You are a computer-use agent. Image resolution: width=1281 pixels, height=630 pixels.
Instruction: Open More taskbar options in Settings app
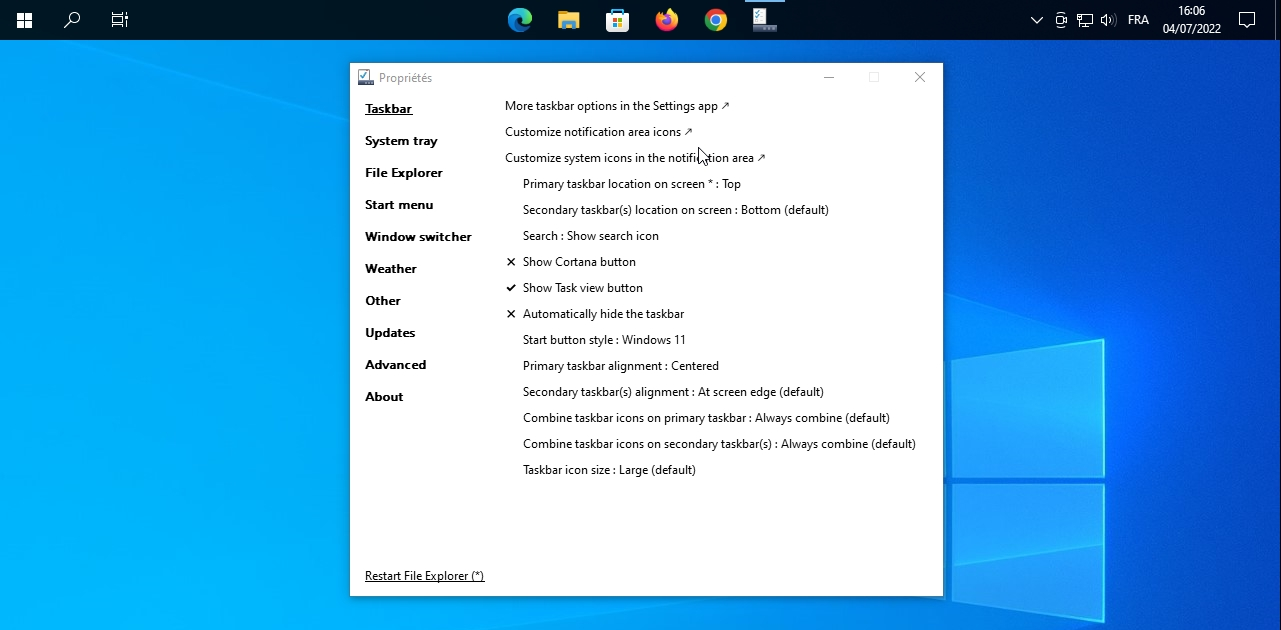click(x=617, y=106)
